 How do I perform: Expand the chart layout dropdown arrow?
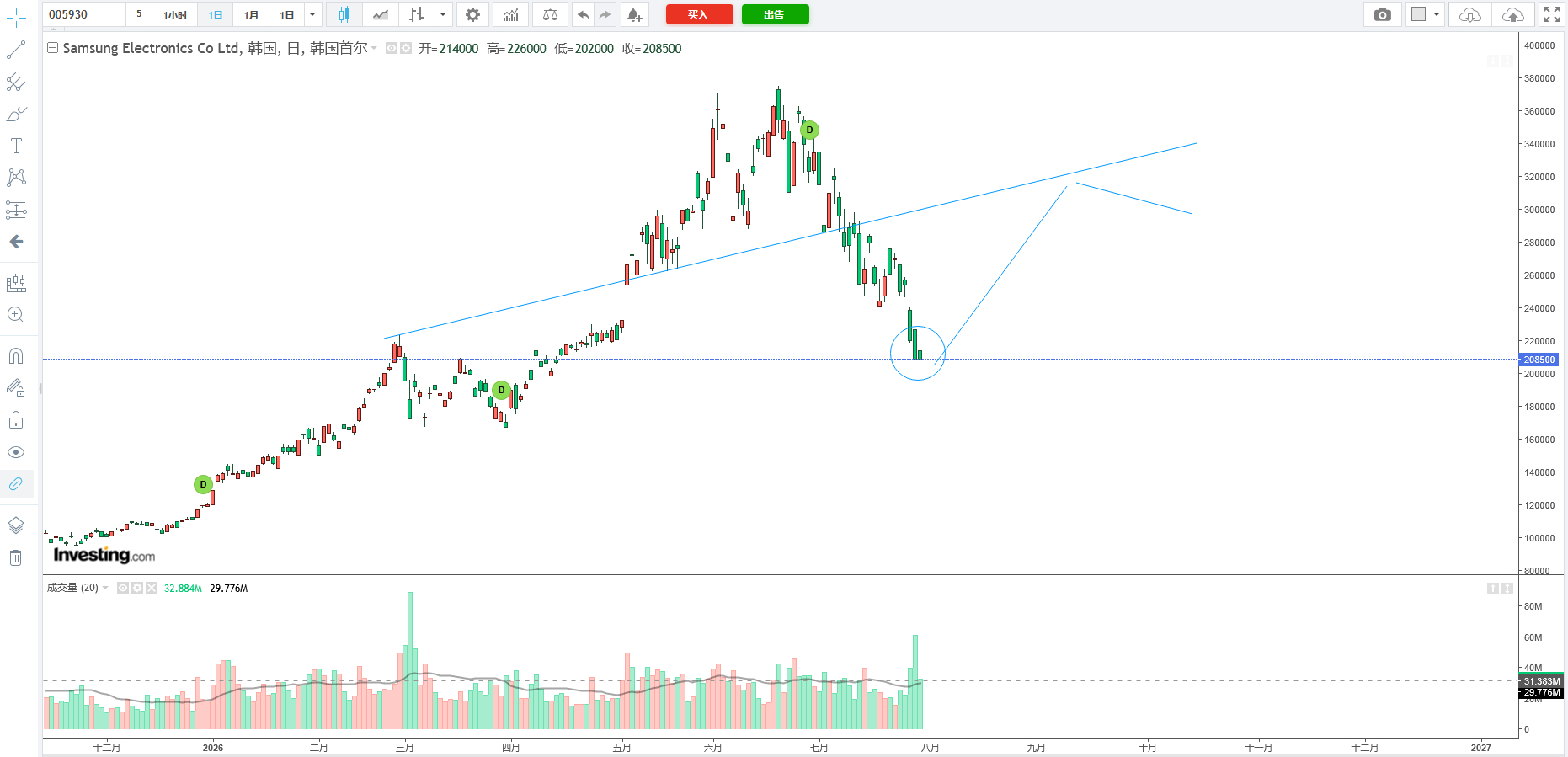point(1437,14)
